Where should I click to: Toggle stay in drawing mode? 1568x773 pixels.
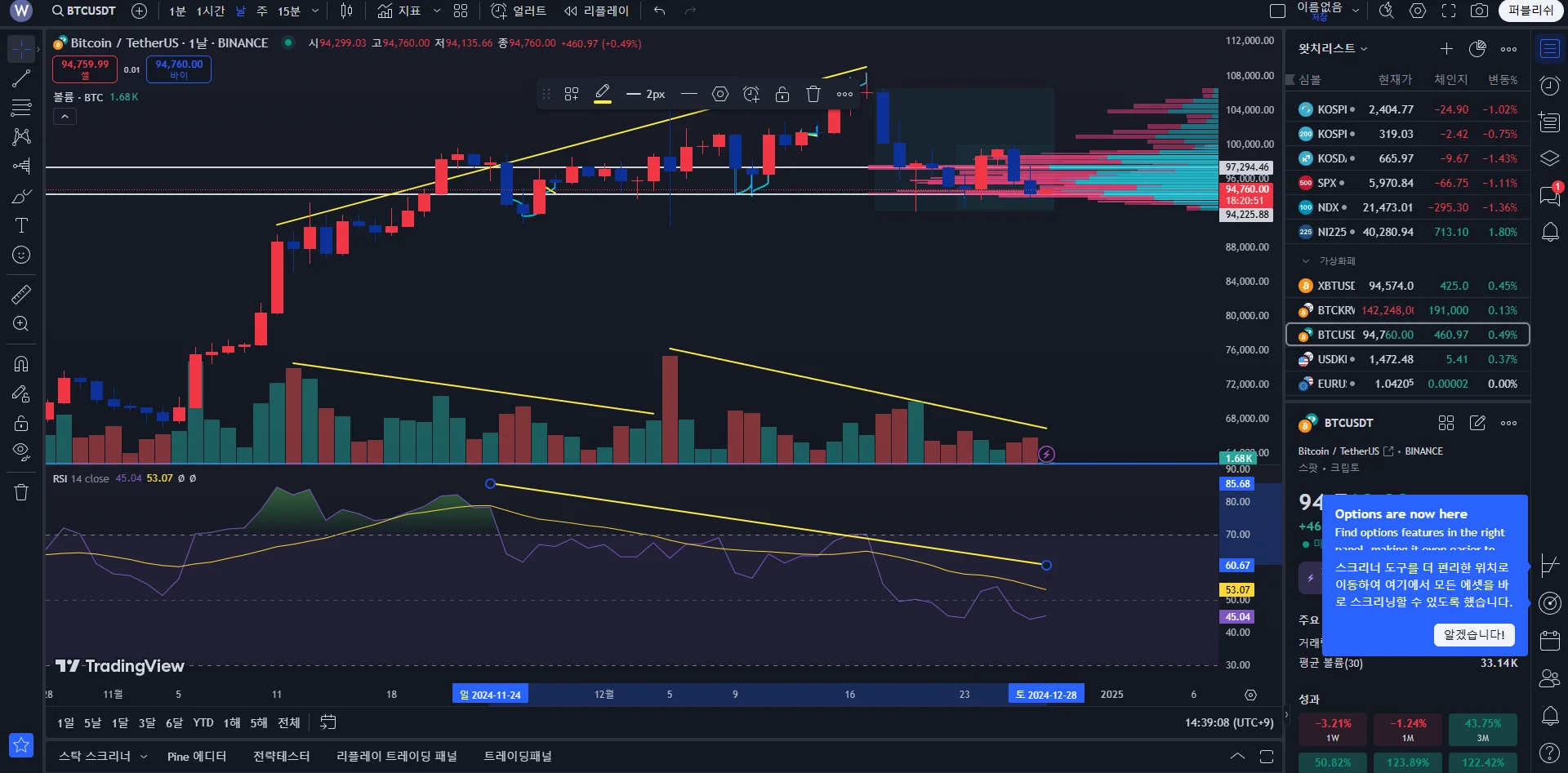pos(21,393)
